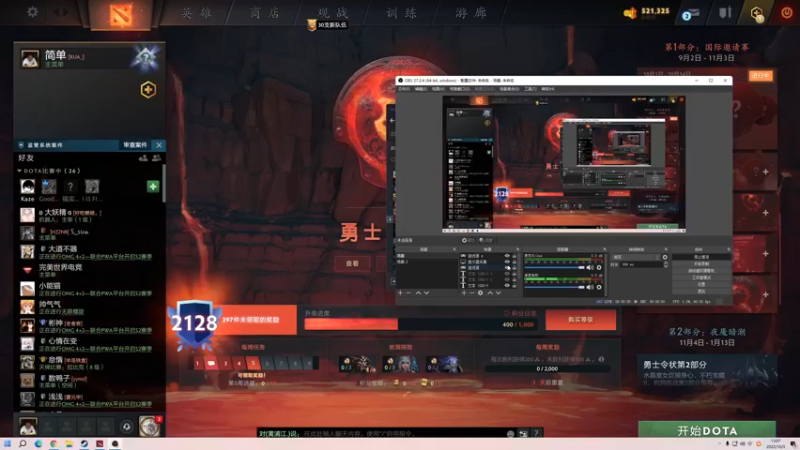This screenshot has width=800, height=450.
Task: Adjust transition duration stepper in OBS
Action: point(666,264)
